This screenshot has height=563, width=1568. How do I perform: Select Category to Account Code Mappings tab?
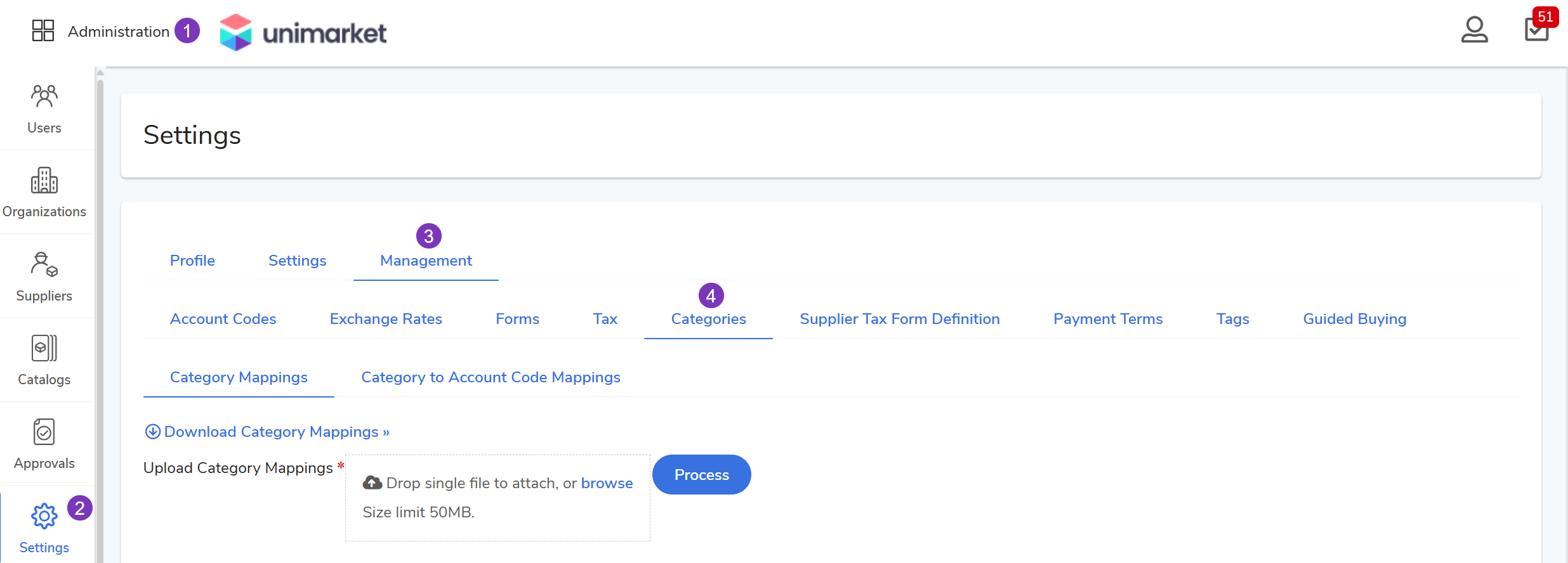(x=491, y=377)
